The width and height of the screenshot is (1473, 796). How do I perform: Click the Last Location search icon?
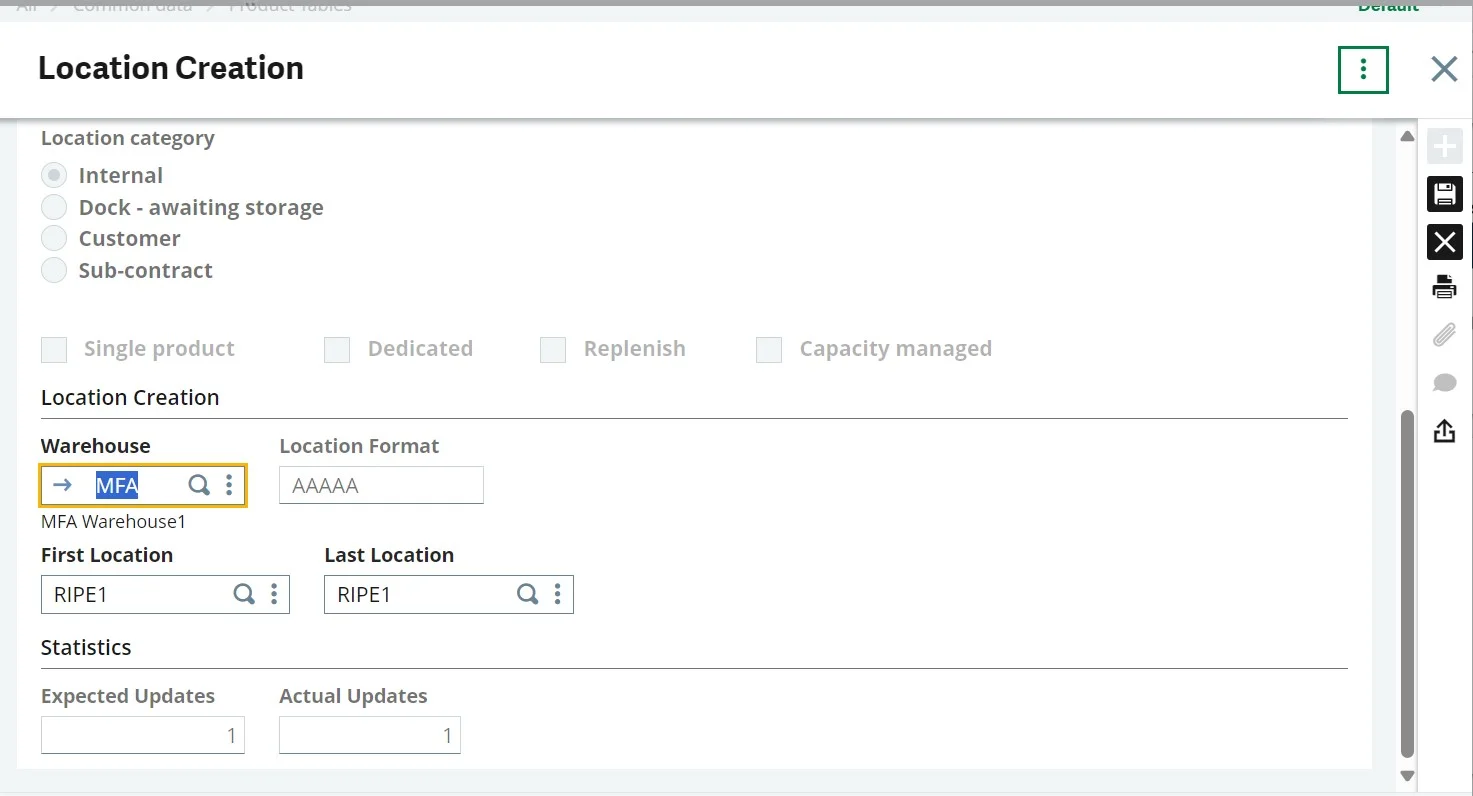pyautogui.click(x=527, y=594)
